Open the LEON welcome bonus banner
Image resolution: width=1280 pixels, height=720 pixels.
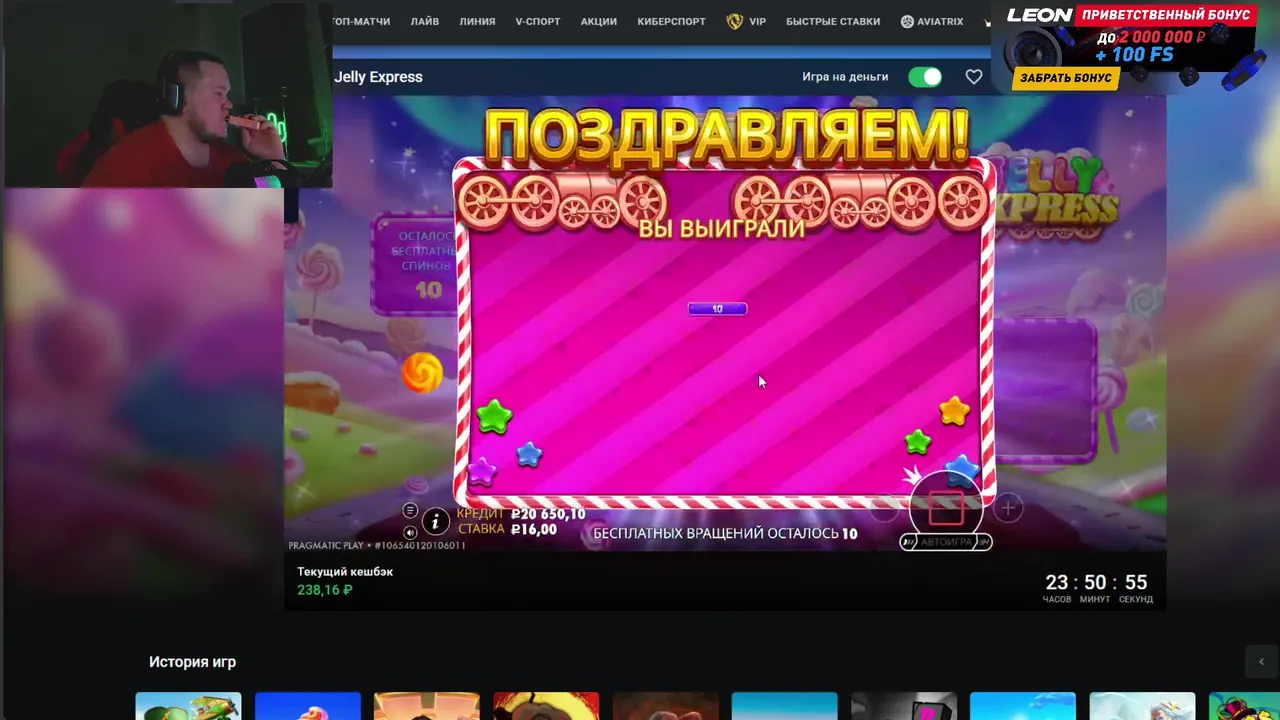coord(1128,47)
